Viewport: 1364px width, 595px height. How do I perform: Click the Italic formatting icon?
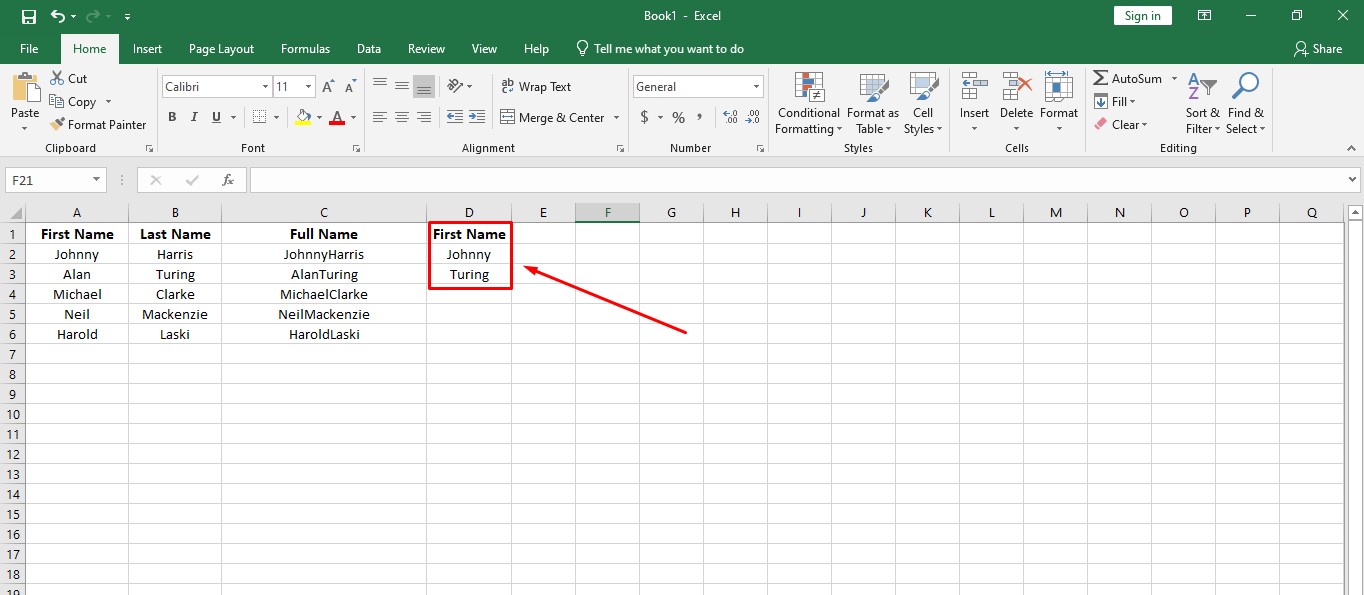[x=193, y=117]
